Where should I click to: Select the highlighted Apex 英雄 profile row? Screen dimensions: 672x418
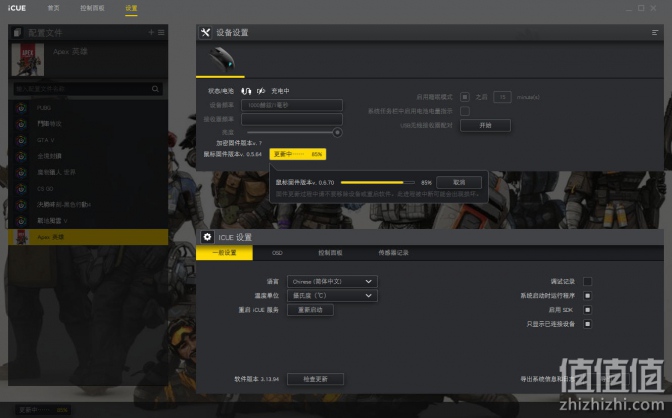(x=88, y=237)
